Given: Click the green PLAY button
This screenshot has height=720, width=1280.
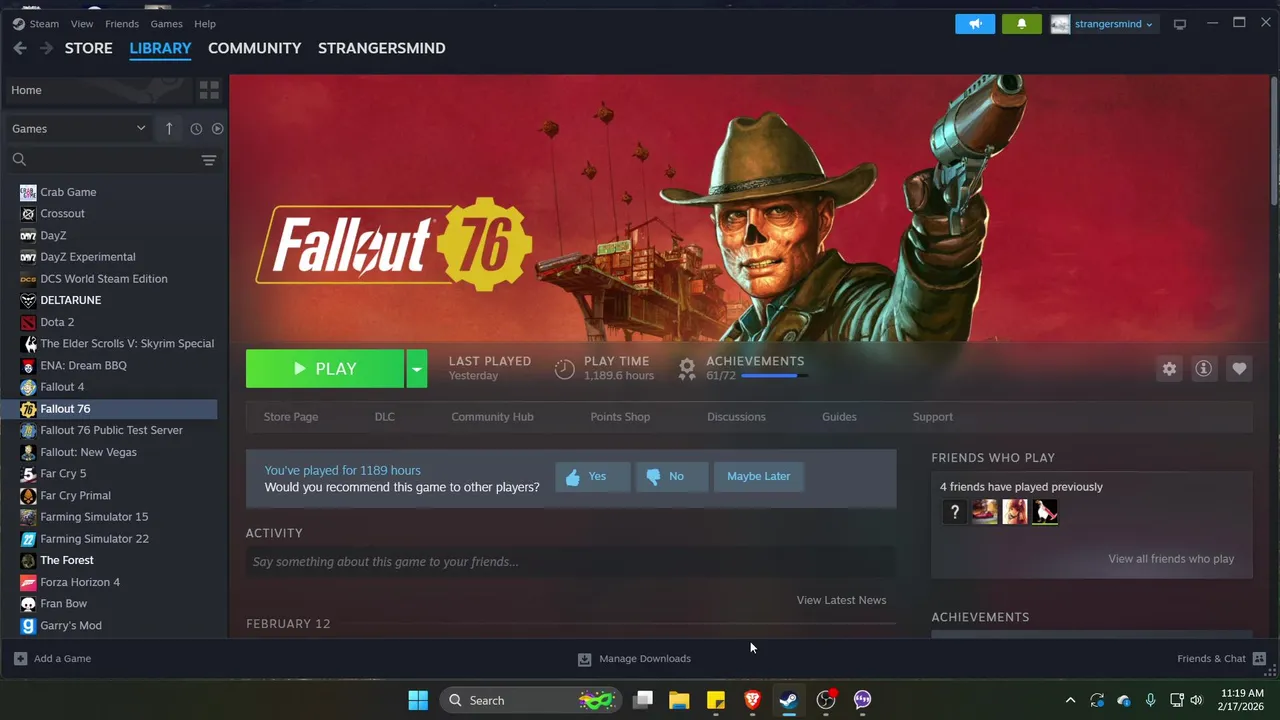Looking at the screenshot, I should 325,369.
